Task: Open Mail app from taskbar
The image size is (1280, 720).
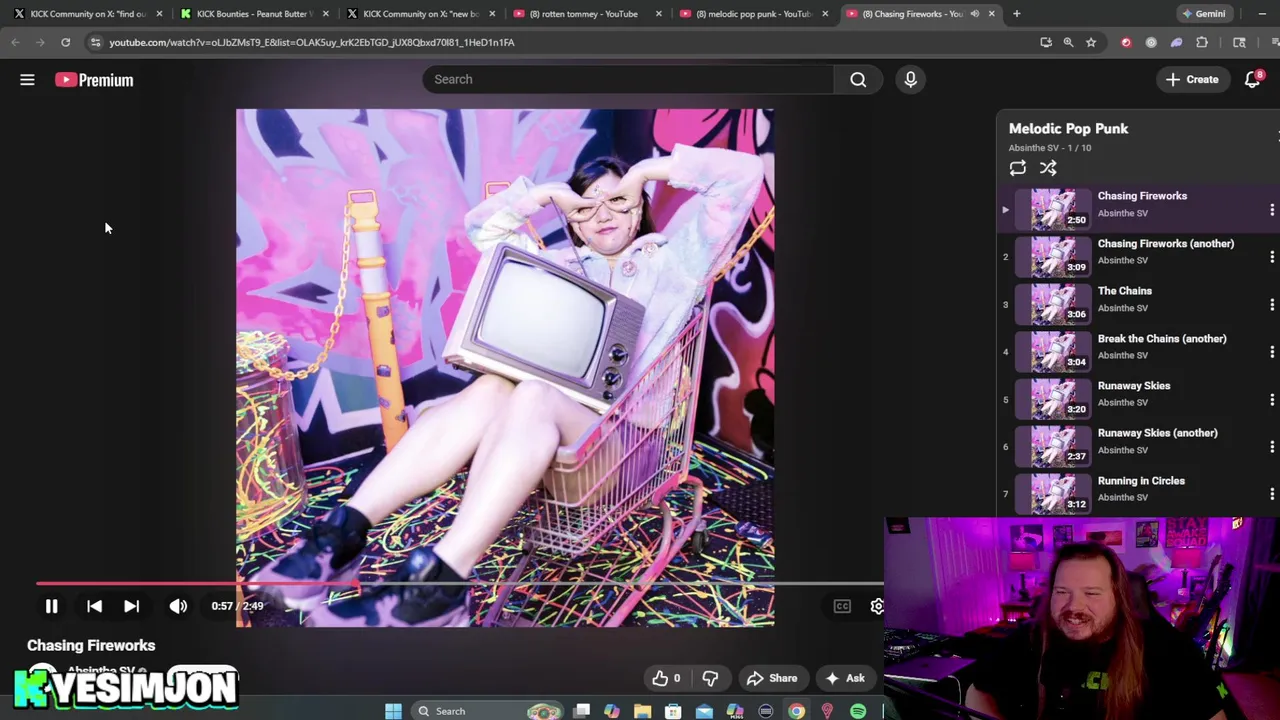Action: tap(704, 711)
